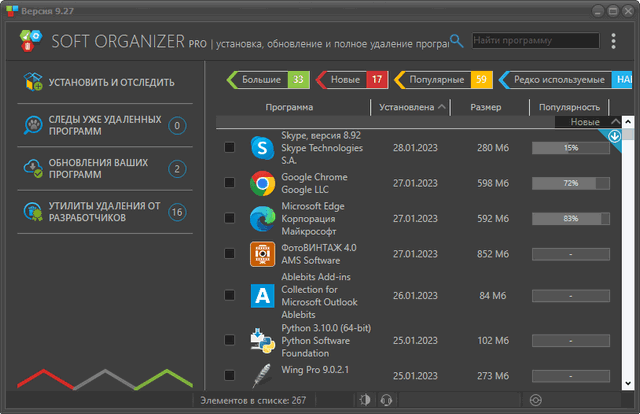This screenshot has width=640, height=414.
Task: Click the ФотоВИНТАЖ 4.0 icon
Action: 263,254
